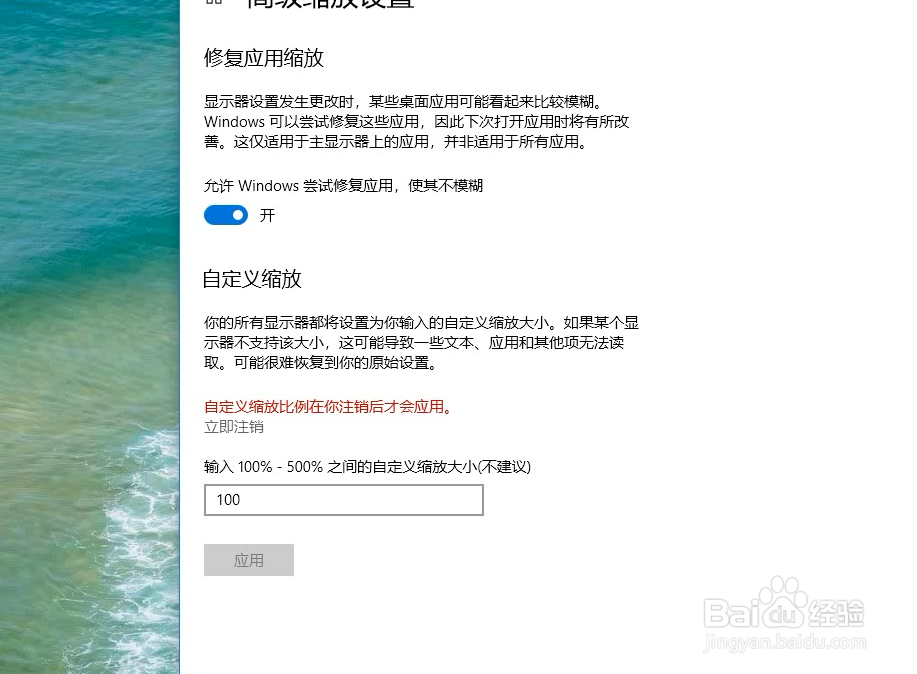Click the red sign-out warning text
The image size is (917, 674).
point(329,407)
